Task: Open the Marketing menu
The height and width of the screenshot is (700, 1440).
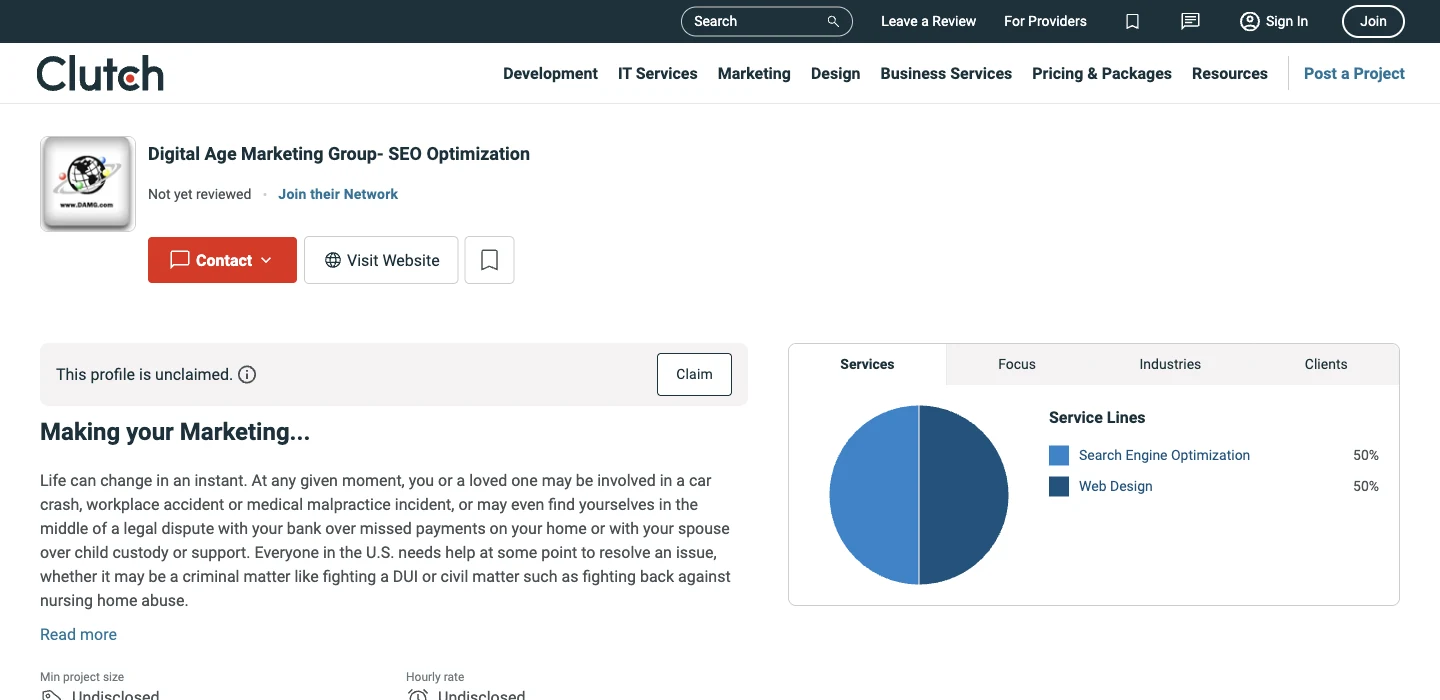Action: pos(754,73)
